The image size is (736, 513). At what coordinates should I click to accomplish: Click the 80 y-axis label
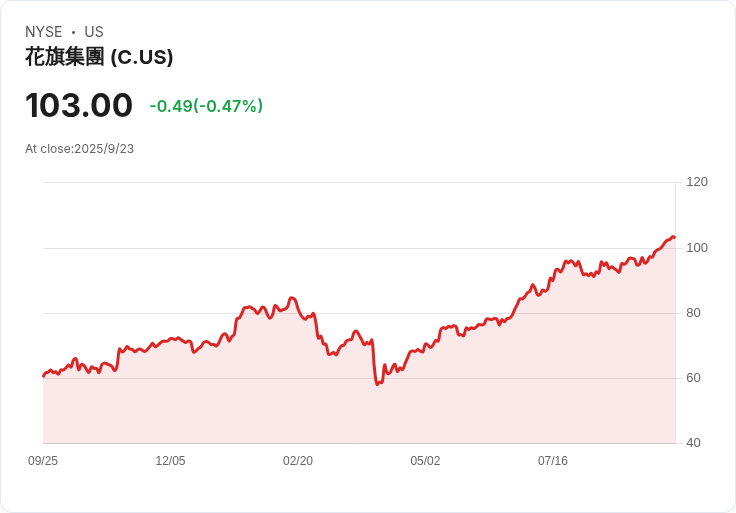[693, 313]
